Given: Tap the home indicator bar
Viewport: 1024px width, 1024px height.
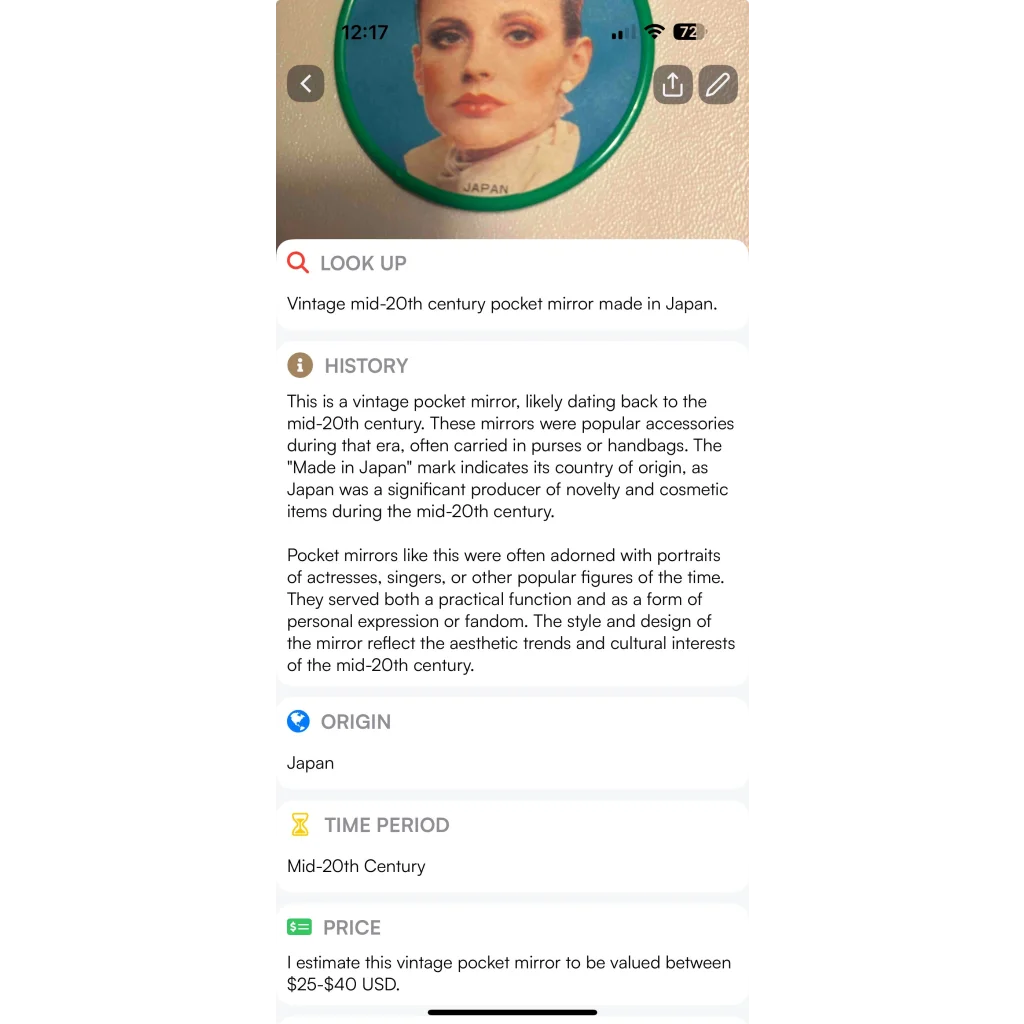Looking at the screenshot, I should pos(512,1012).
